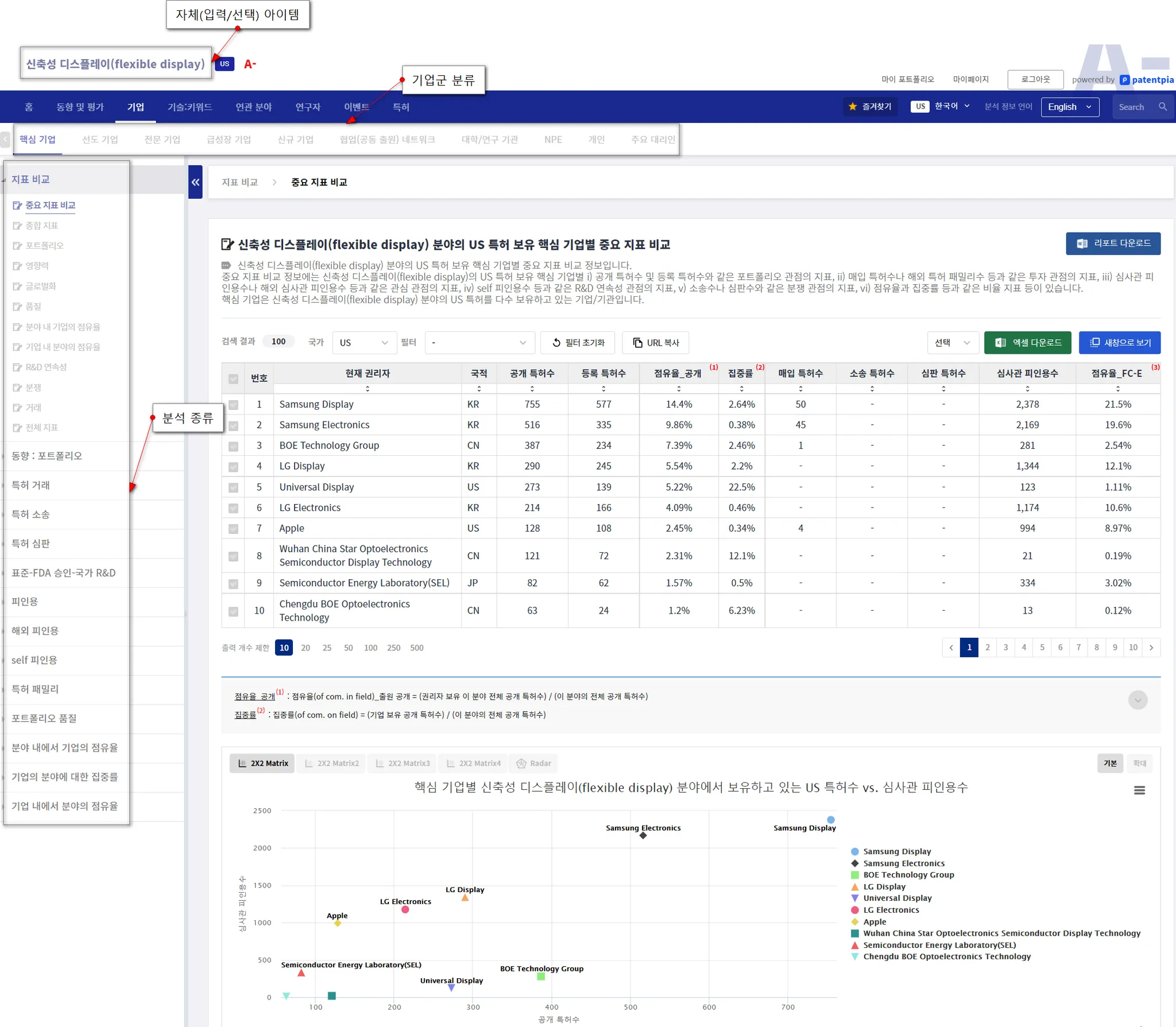Viewport: 1176px width, 1027px height.
Task: Collapse sidebar with double chevron icon
Action: tap(195, 182)
